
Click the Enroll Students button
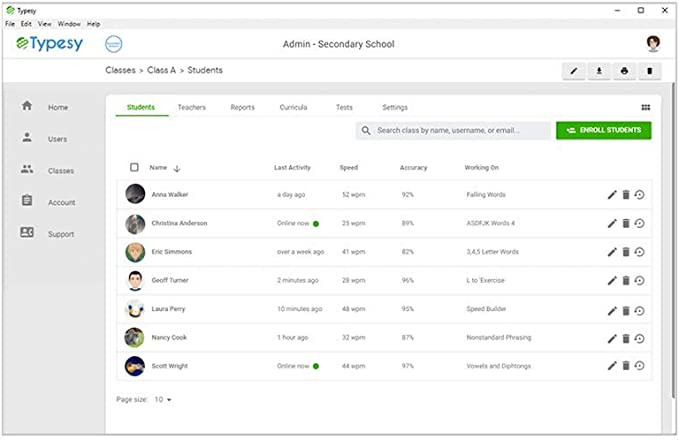point(603,130)
